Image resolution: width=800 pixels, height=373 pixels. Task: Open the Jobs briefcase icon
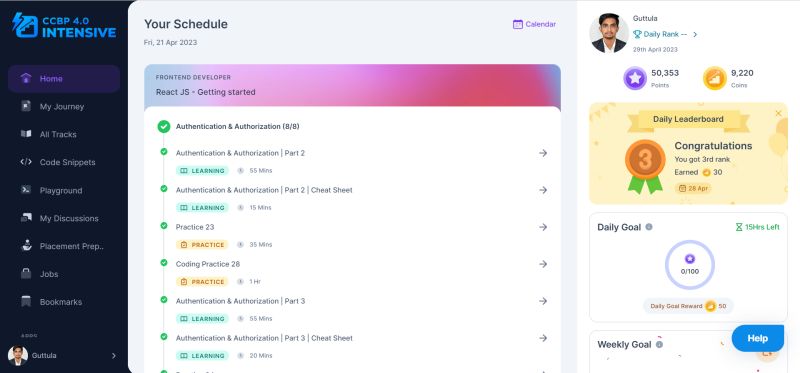pyautogui.click(x=26, y=273)
